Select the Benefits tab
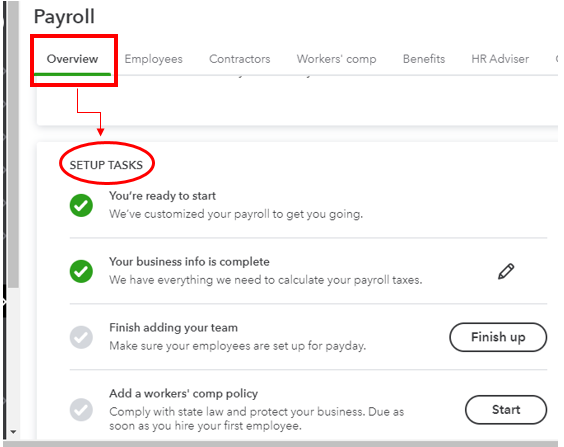This screenshot has height=447, width=564. (x=424, y=59)
